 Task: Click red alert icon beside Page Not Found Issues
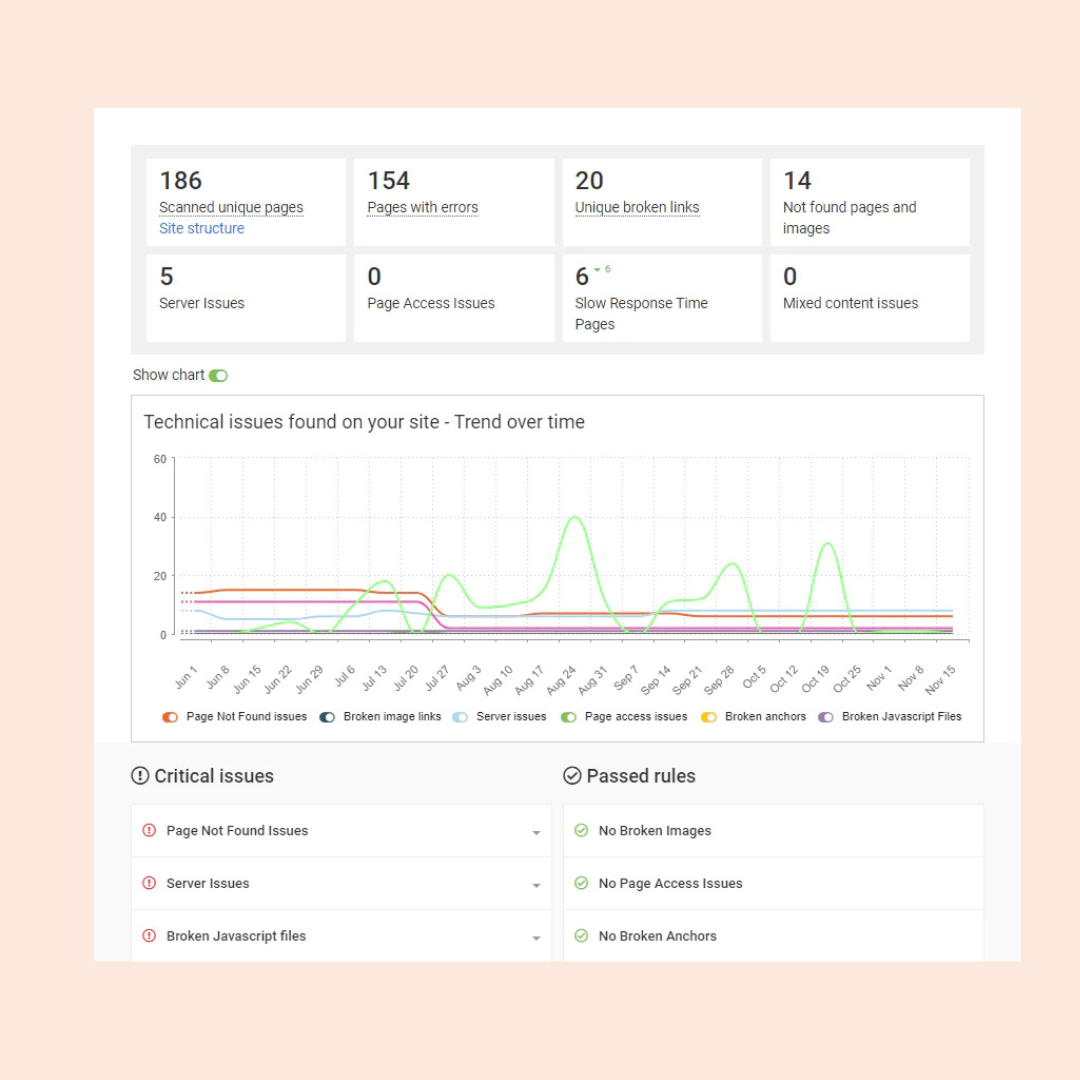point(150,830)
